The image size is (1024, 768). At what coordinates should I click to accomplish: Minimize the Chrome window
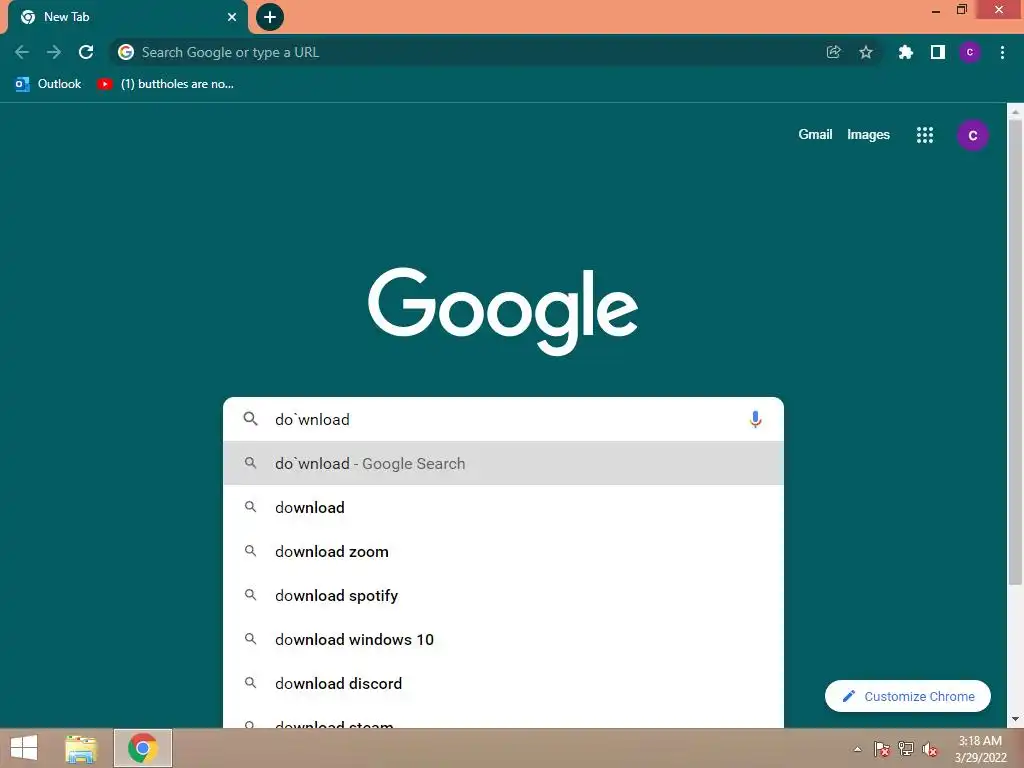pos(936,10)
